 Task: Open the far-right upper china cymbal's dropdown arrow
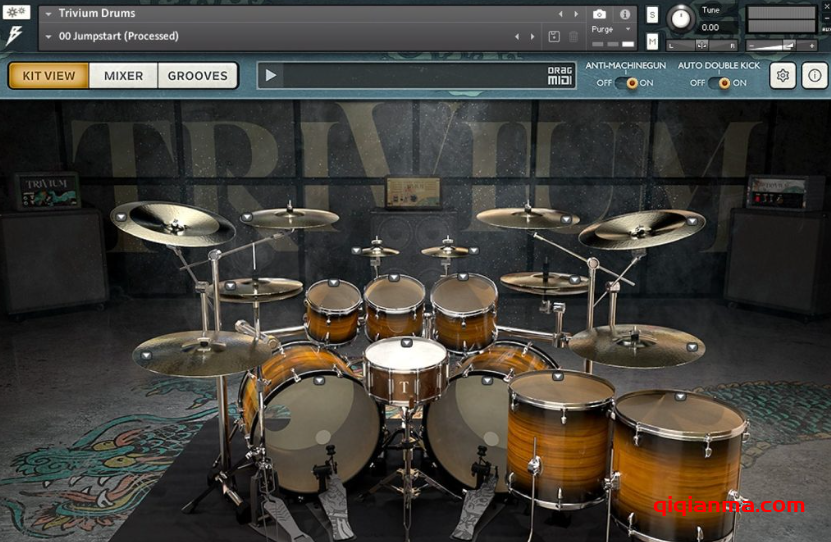(692, 221)
